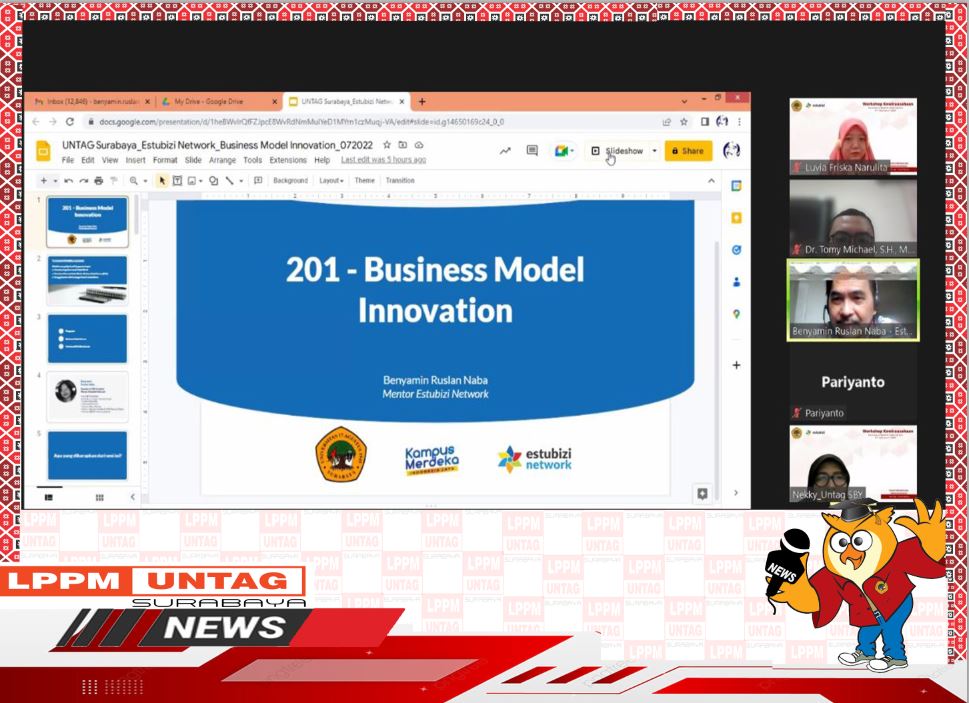The image size is (969, 703).
Task: Open the Shape tool menu
Action: click(213, 180)
